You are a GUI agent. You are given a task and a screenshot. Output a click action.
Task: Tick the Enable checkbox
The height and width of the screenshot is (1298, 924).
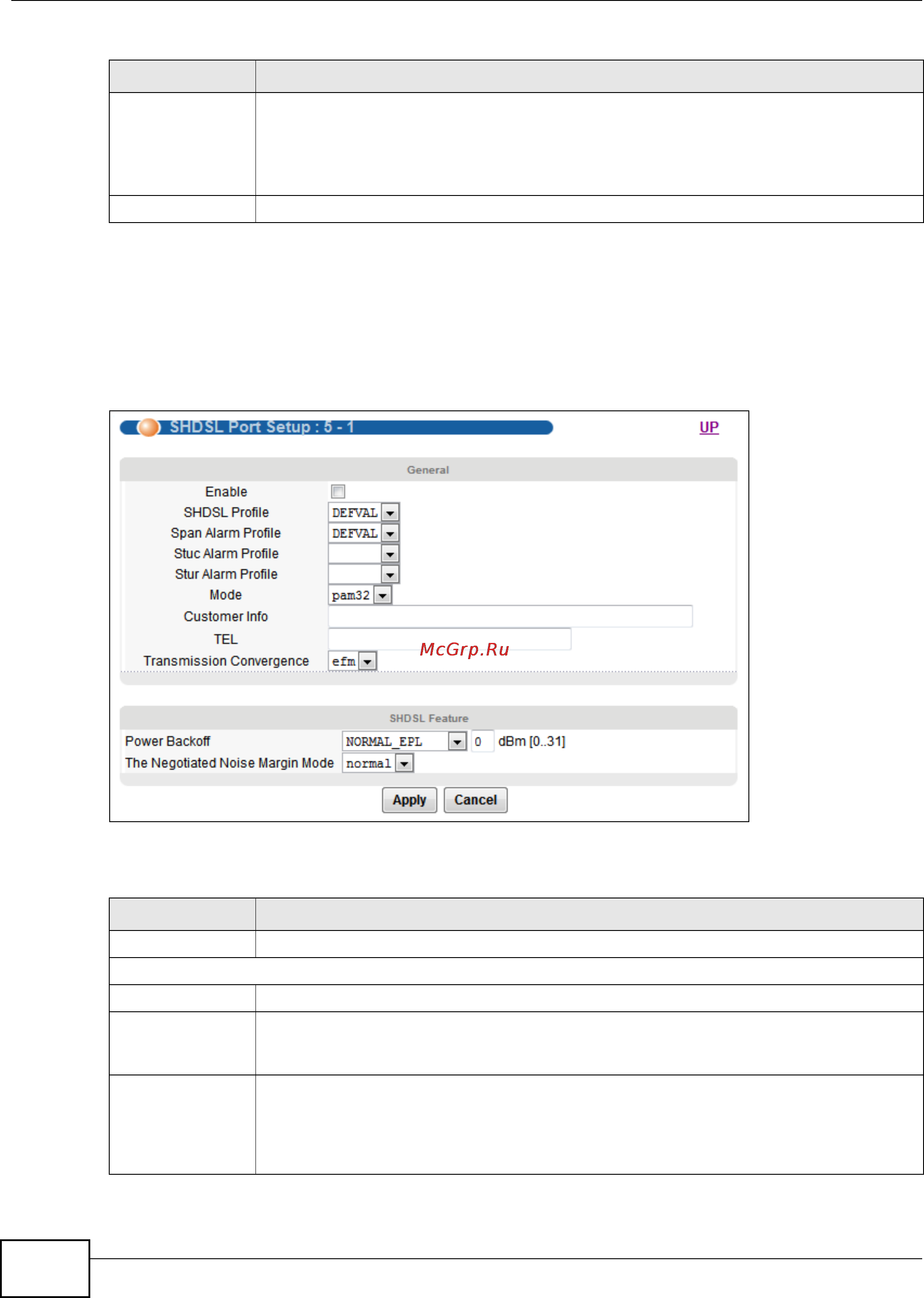(x=338, y=491)
